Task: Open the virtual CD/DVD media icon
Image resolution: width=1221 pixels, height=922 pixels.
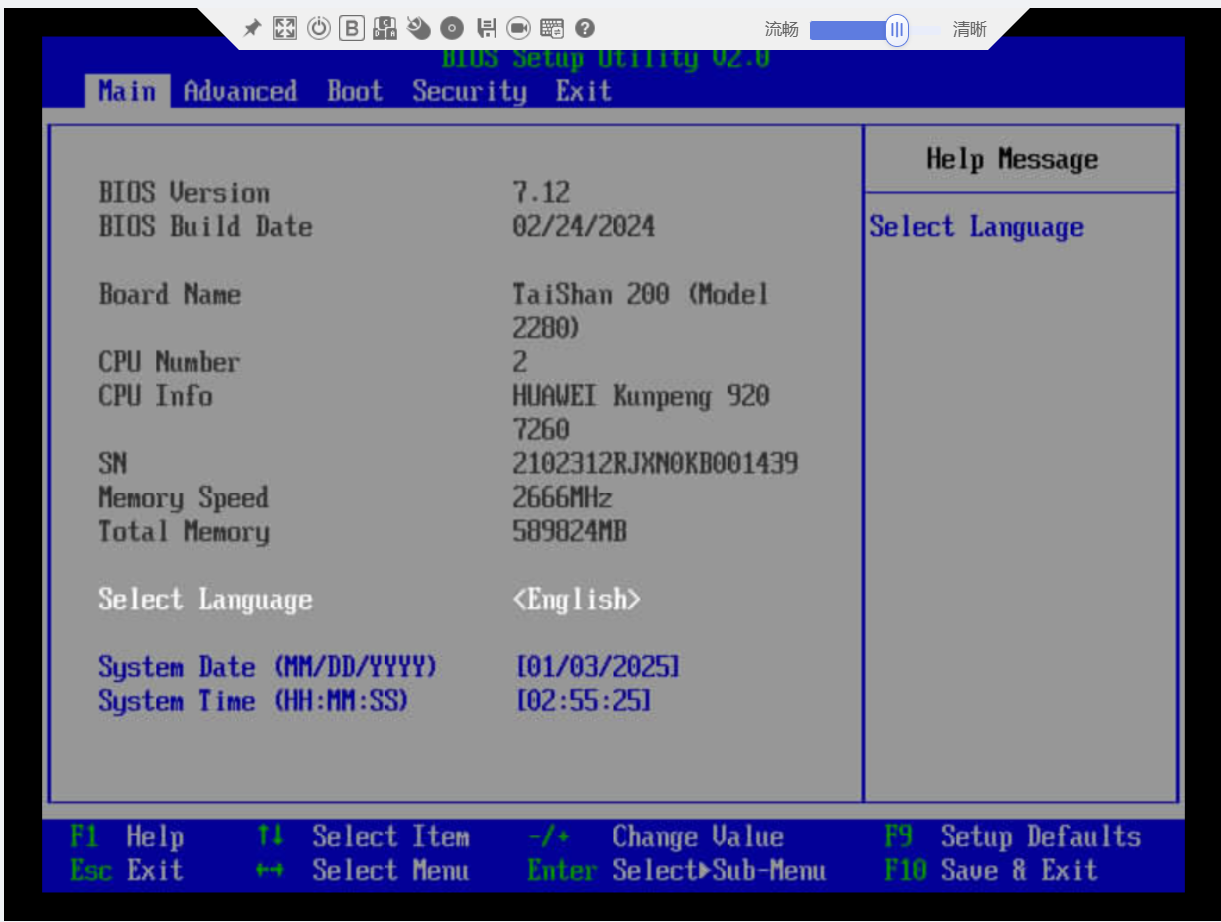Action: [x=451, y=28]
